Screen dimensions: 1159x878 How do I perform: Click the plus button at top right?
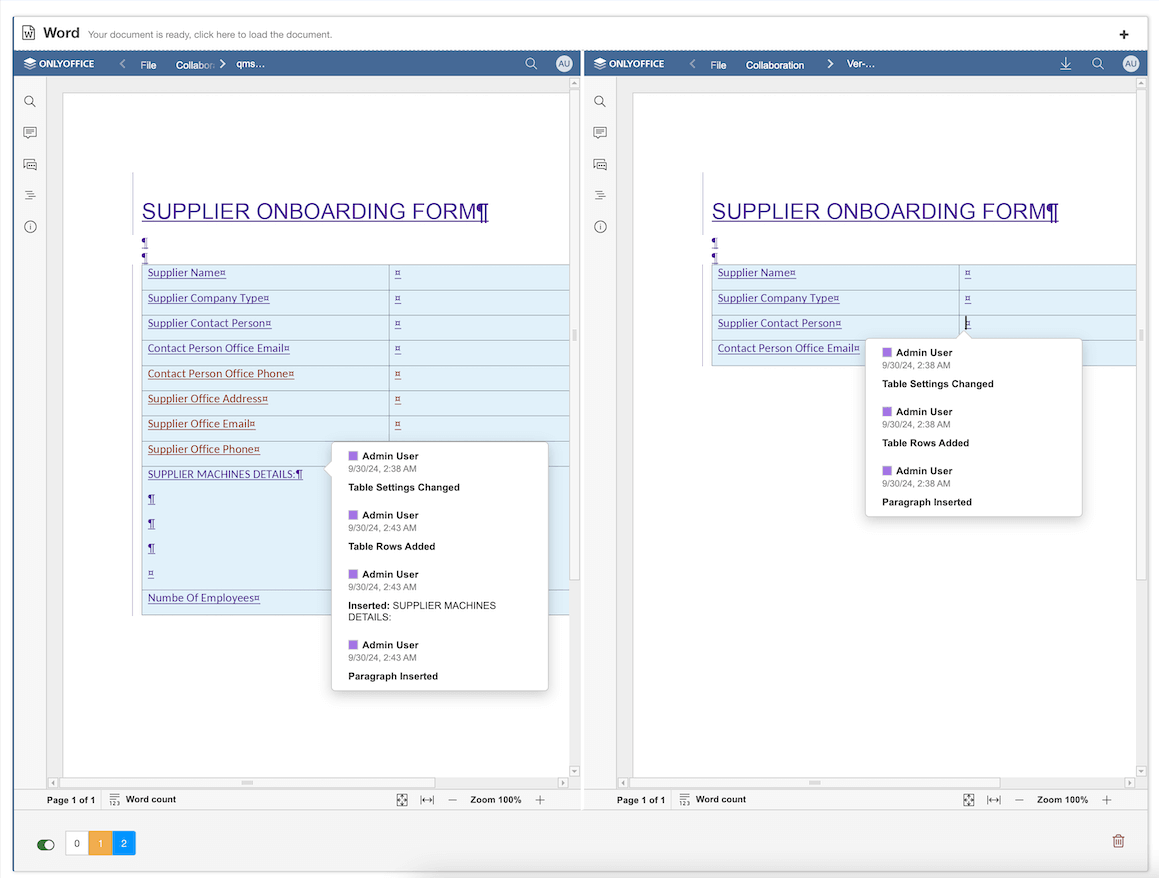pos(1124,34)
